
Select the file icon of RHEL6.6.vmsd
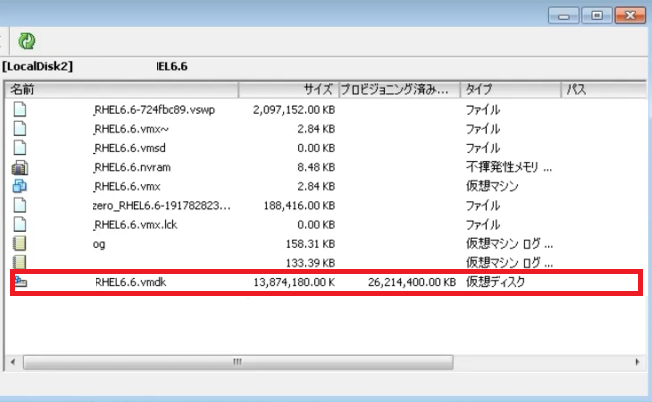tap(20, 148)
